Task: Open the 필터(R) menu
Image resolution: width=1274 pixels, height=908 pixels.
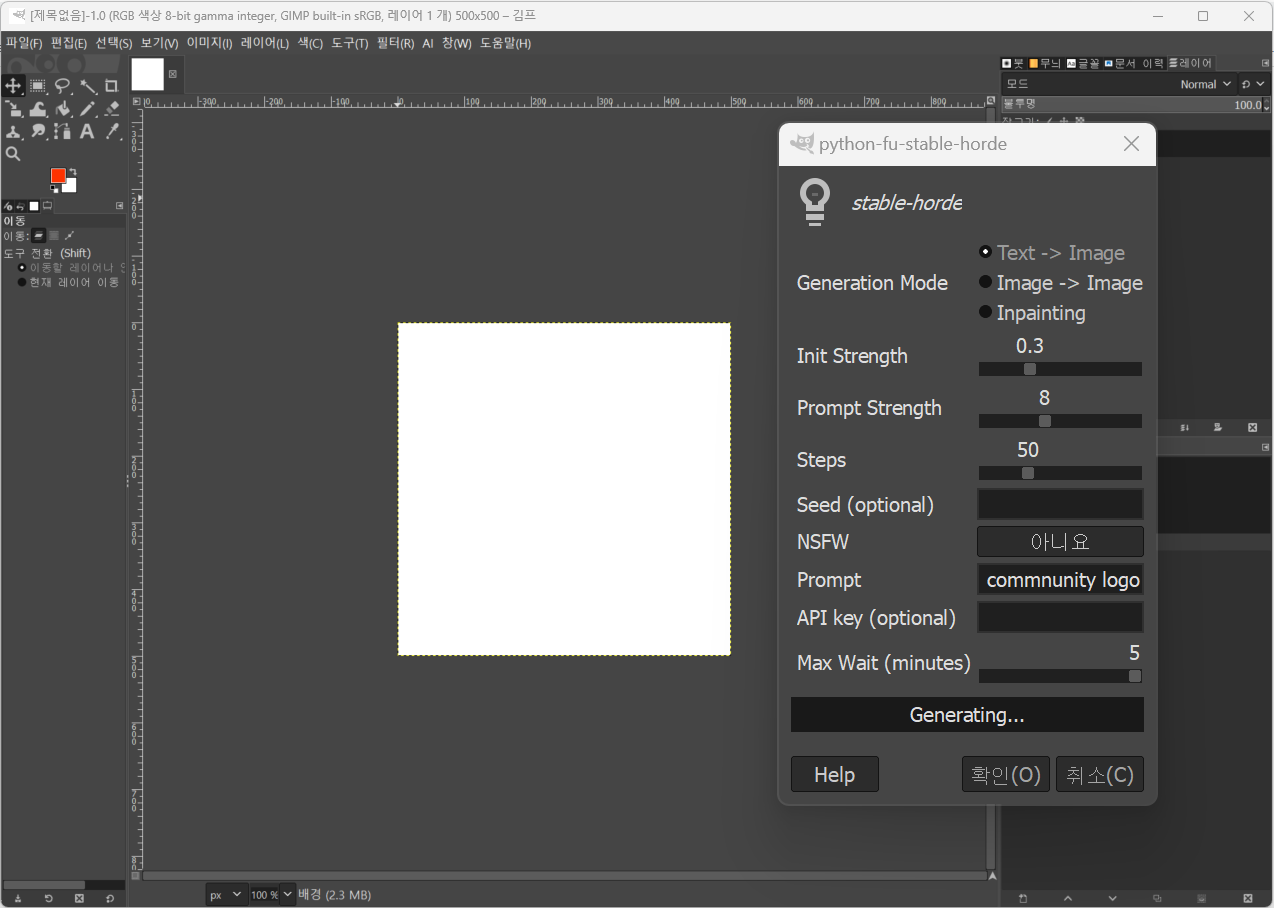Action: coord(395,43)
